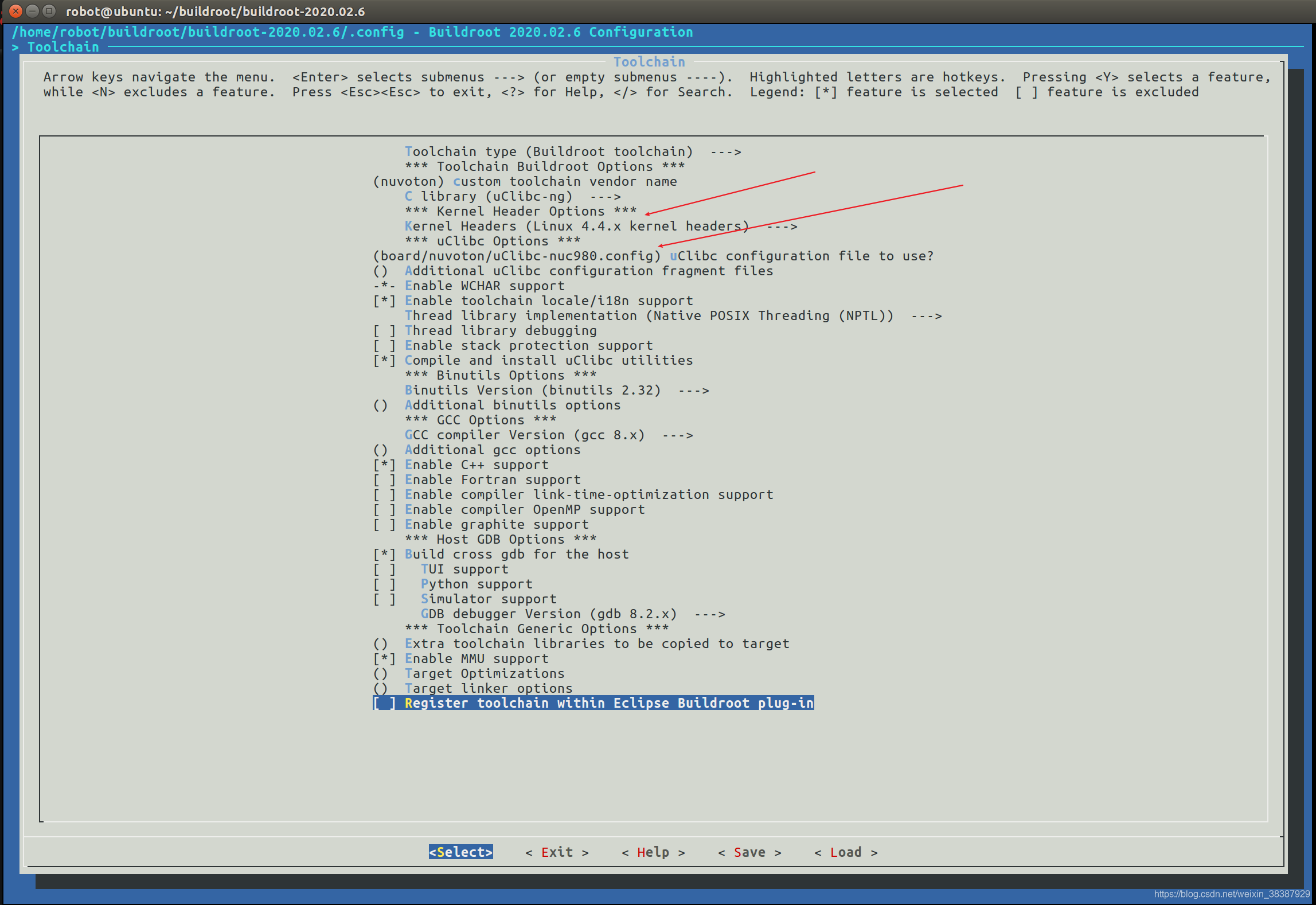Click the Kernel Header Options header

tap(521, 211)
